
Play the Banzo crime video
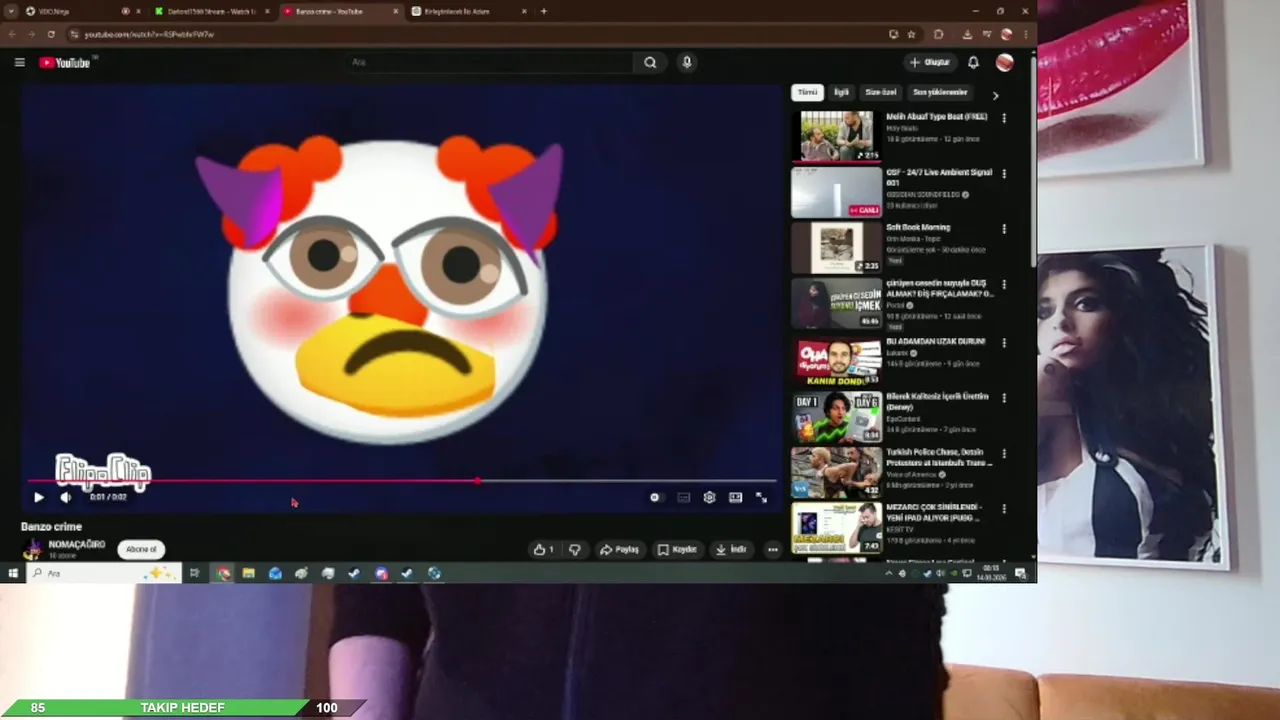point(38,497)
